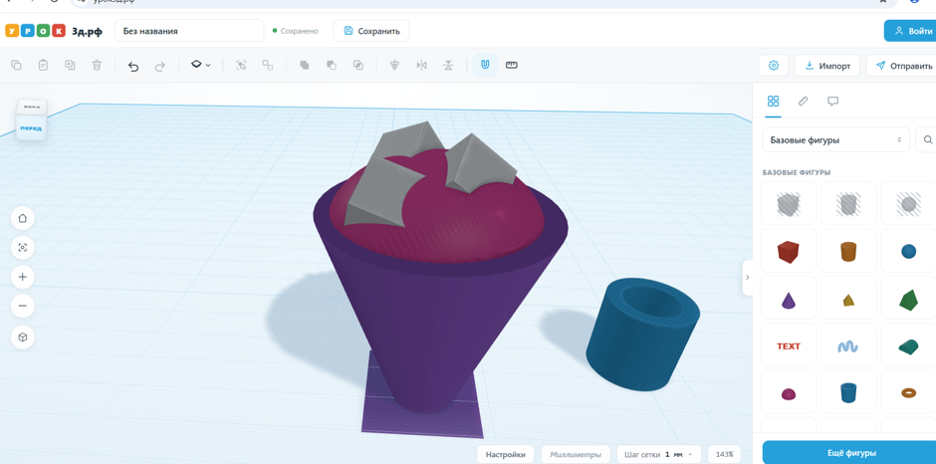Select the hollow sphere hole shape
This screenshot has height=464, width=936.
908,205
